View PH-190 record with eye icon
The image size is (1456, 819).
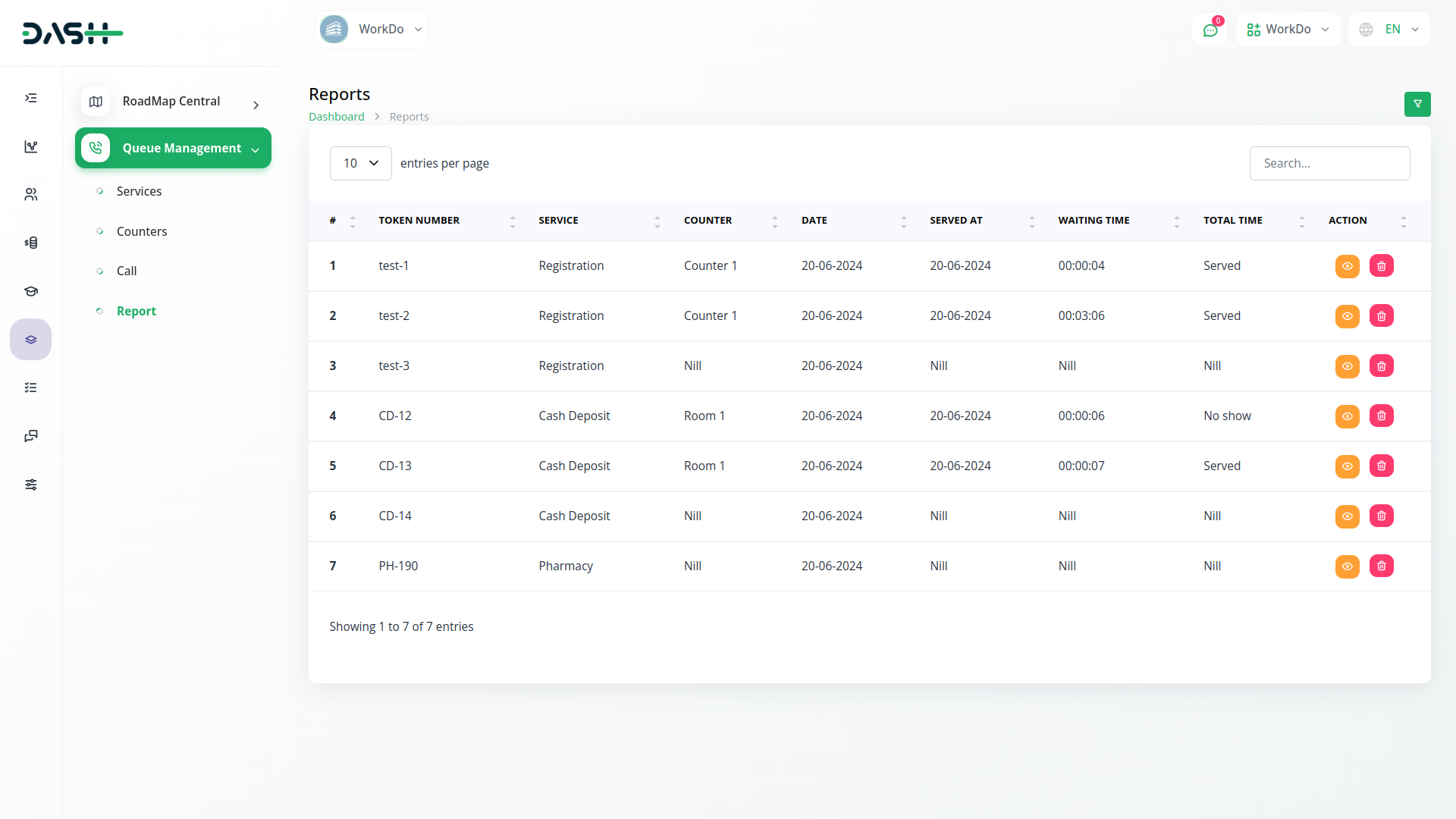(1347, 566)
